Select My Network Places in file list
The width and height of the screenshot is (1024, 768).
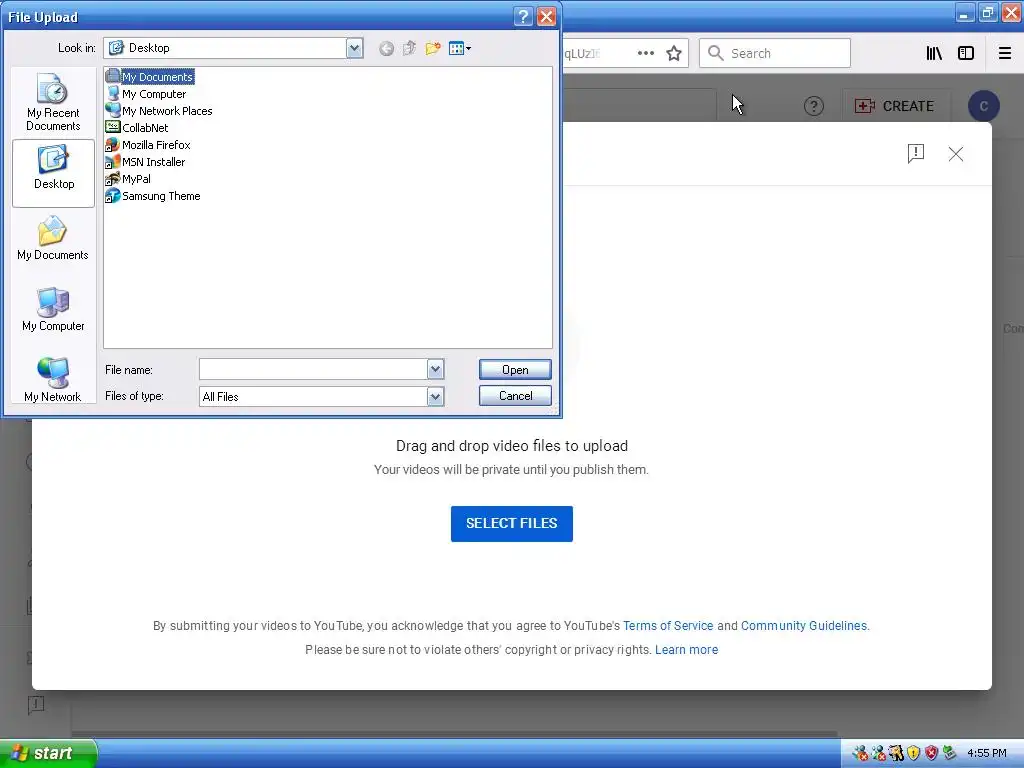159,111
